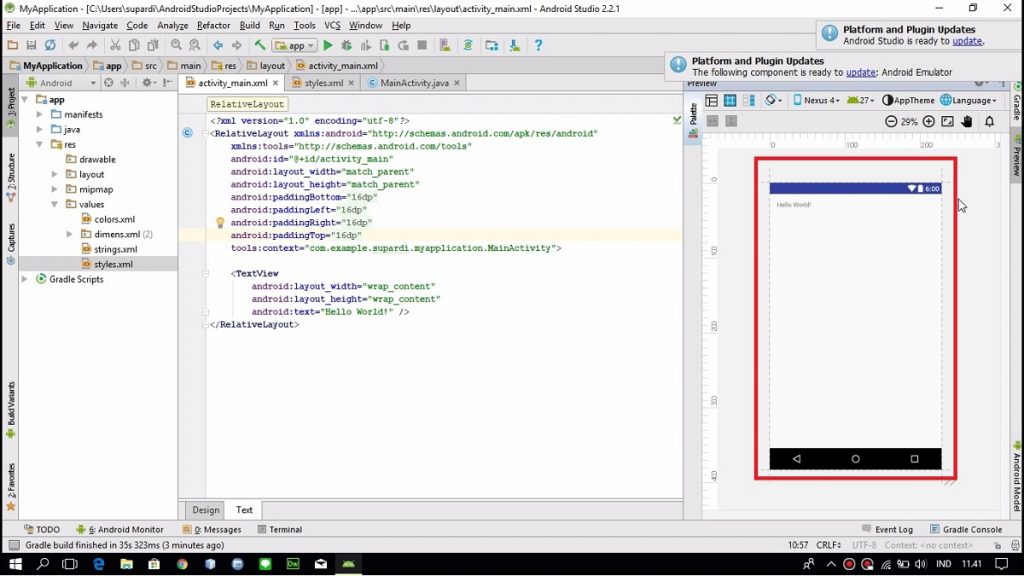Click the Make Project hammer icon
This screenshot has width=1024, height=576.
click(260, 46)
